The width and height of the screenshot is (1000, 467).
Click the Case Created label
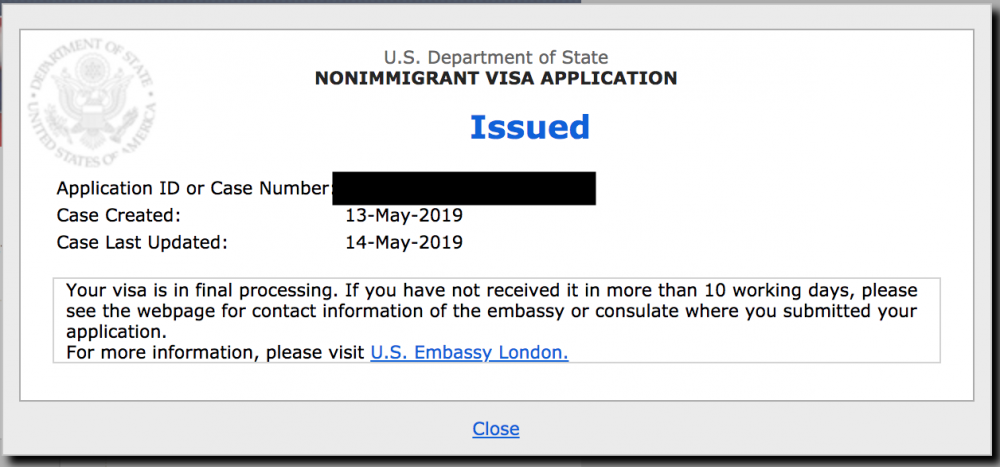(x=119, y=216)
